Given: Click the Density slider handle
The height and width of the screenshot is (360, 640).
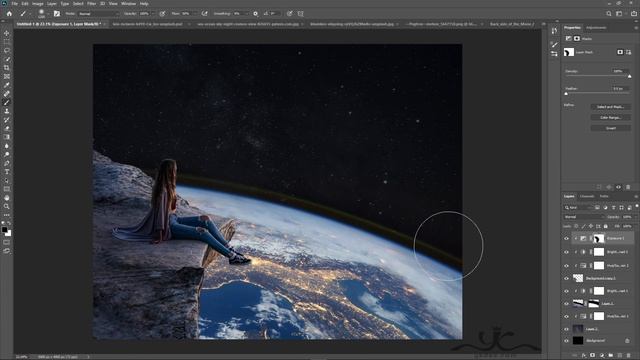Looking at the screenshot, I should [629, 76].
